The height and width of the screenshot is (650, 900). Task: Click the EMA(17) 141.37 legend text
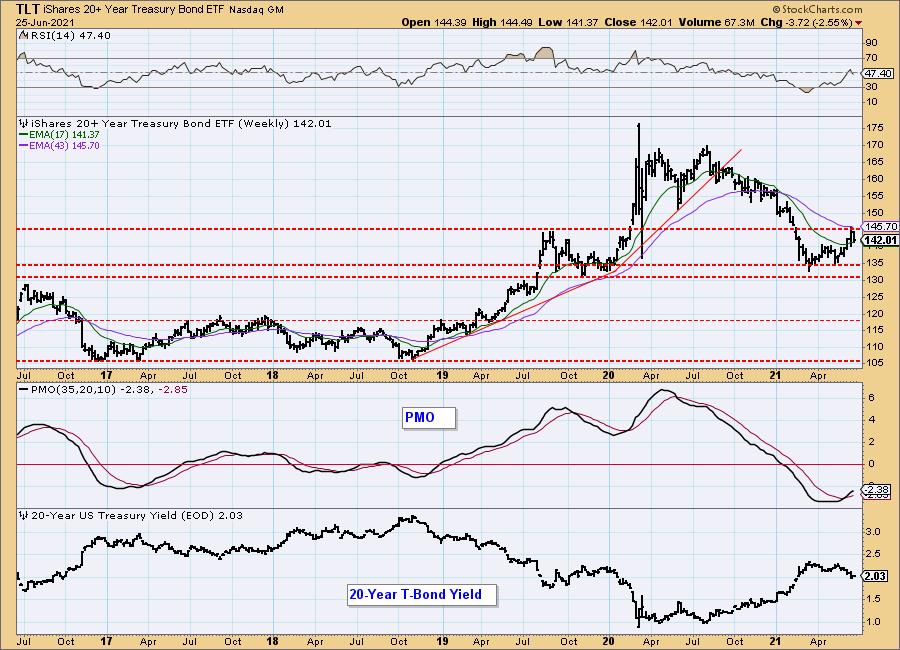click(x=64, y=134)
